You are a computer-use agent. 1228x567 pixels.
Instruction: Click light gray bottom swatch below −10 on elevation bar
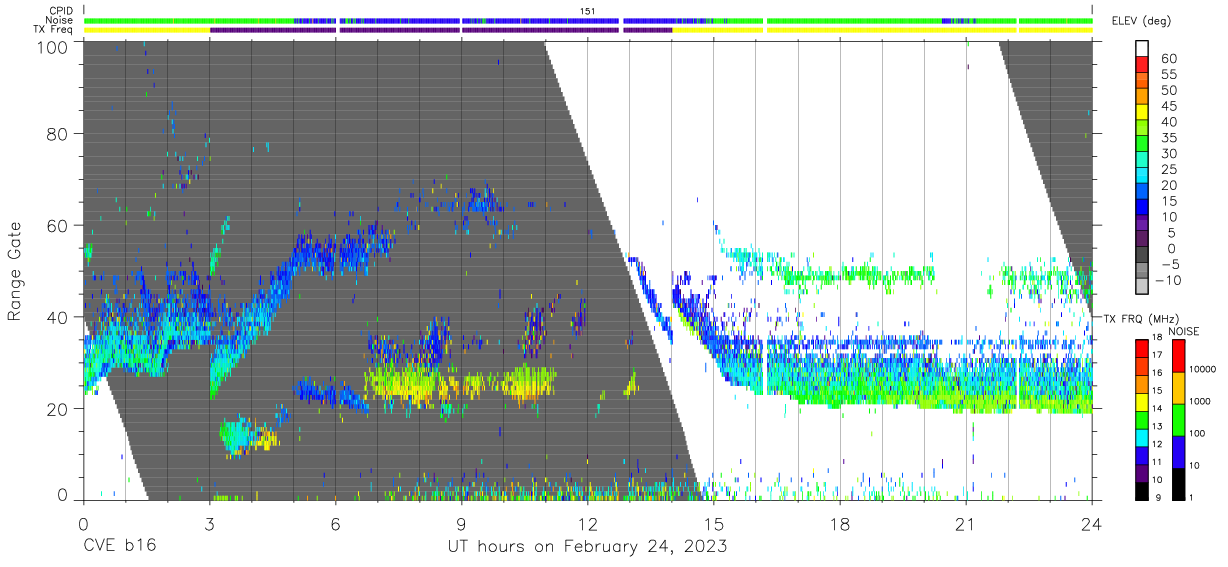1143,287
